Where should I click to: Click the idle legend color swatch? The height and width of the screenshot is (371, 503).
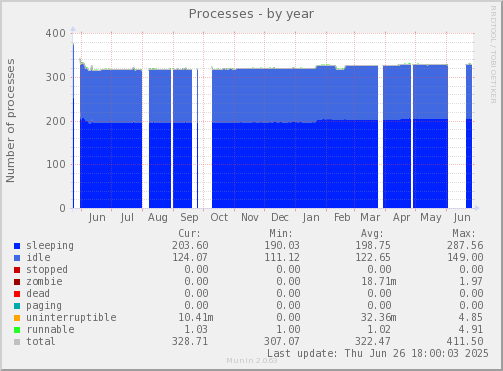17,258
